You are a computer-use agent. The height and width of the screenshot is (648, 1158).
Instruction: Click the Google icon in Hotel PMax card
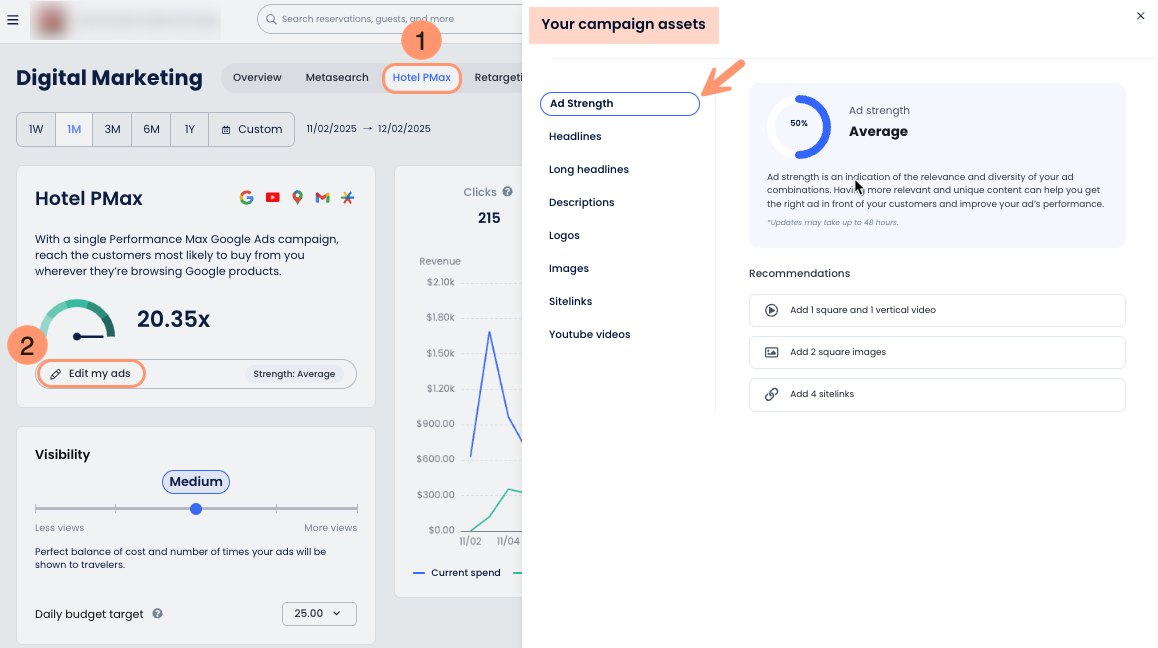tap(247, 198)
